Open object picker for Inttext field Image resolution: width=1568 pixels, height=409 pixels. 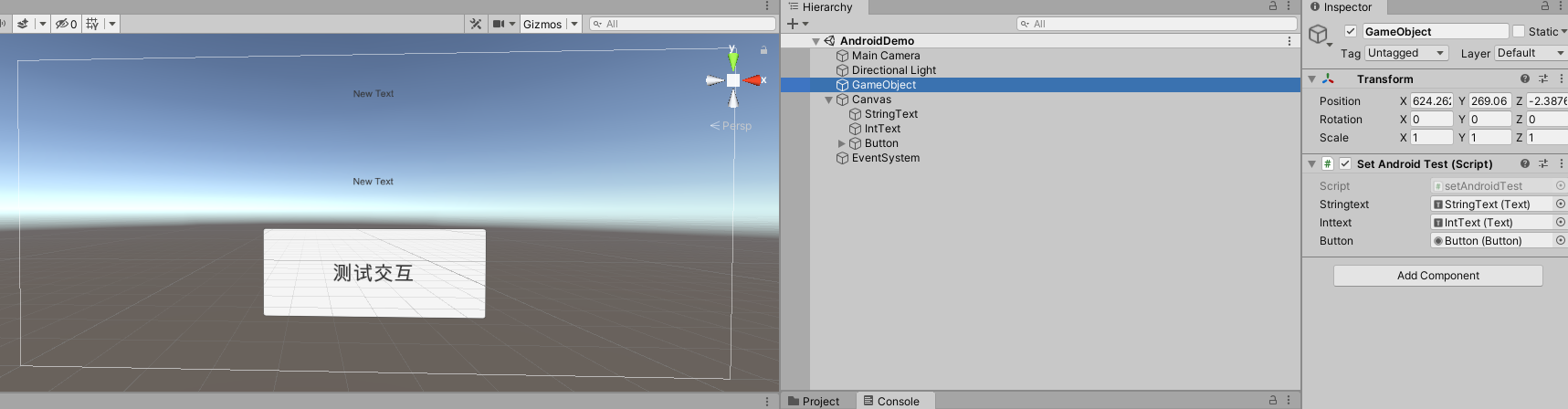point(1561,223)
